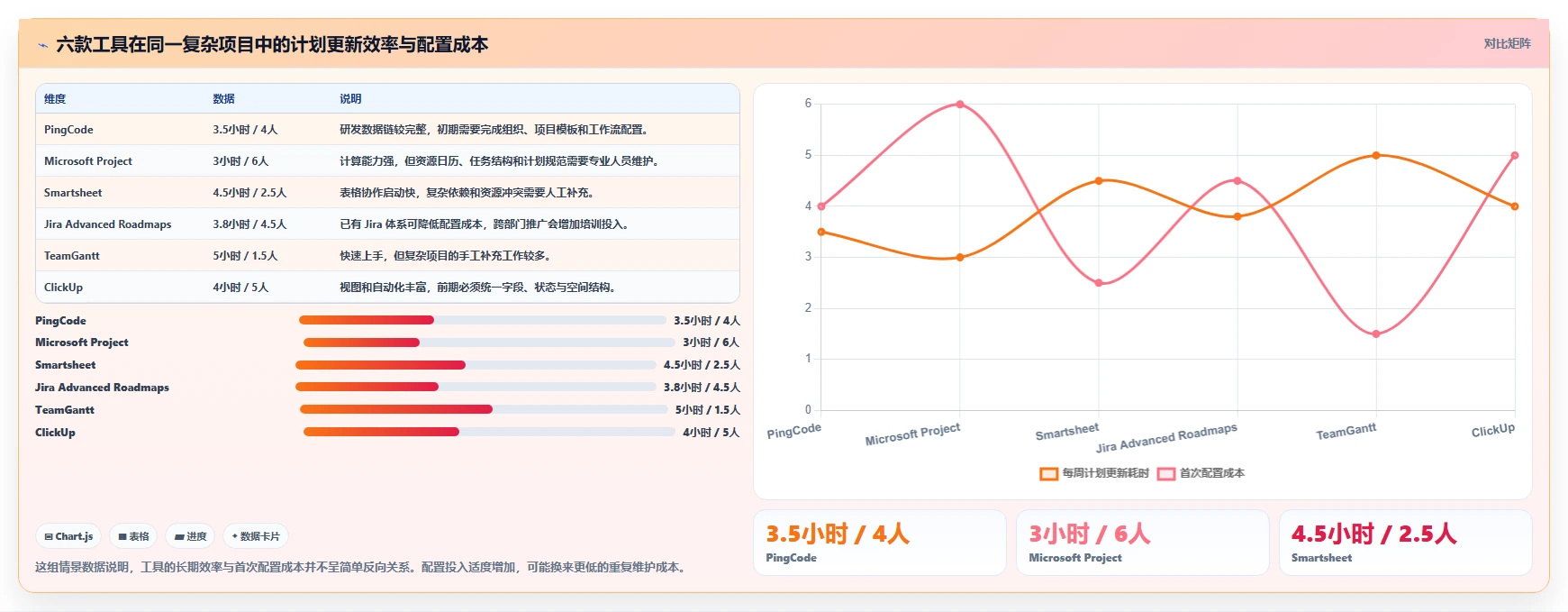Select the 表格 chip
This screenshot has height=612, width=1568.
133,536
